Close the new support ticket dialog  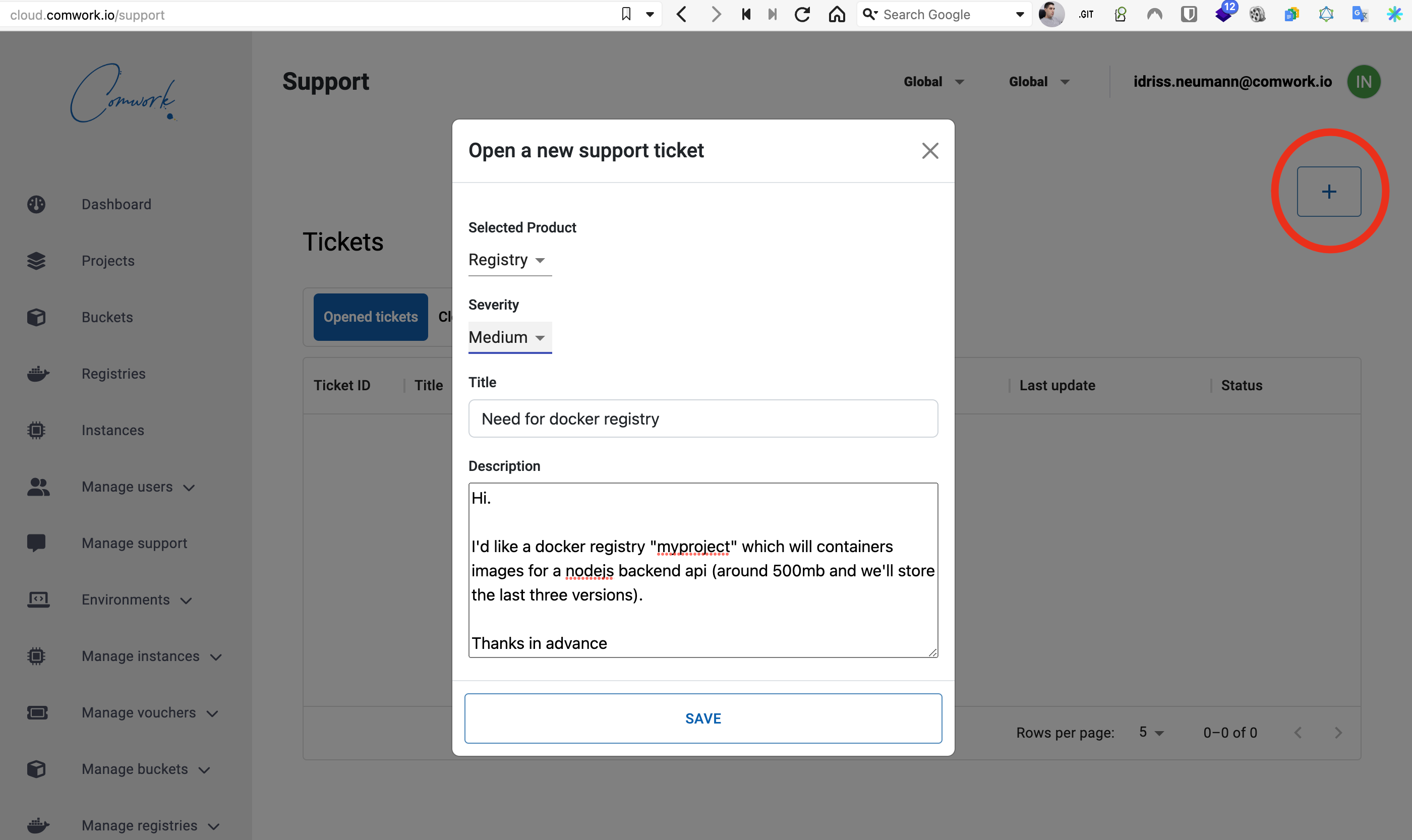coord(929,151)
